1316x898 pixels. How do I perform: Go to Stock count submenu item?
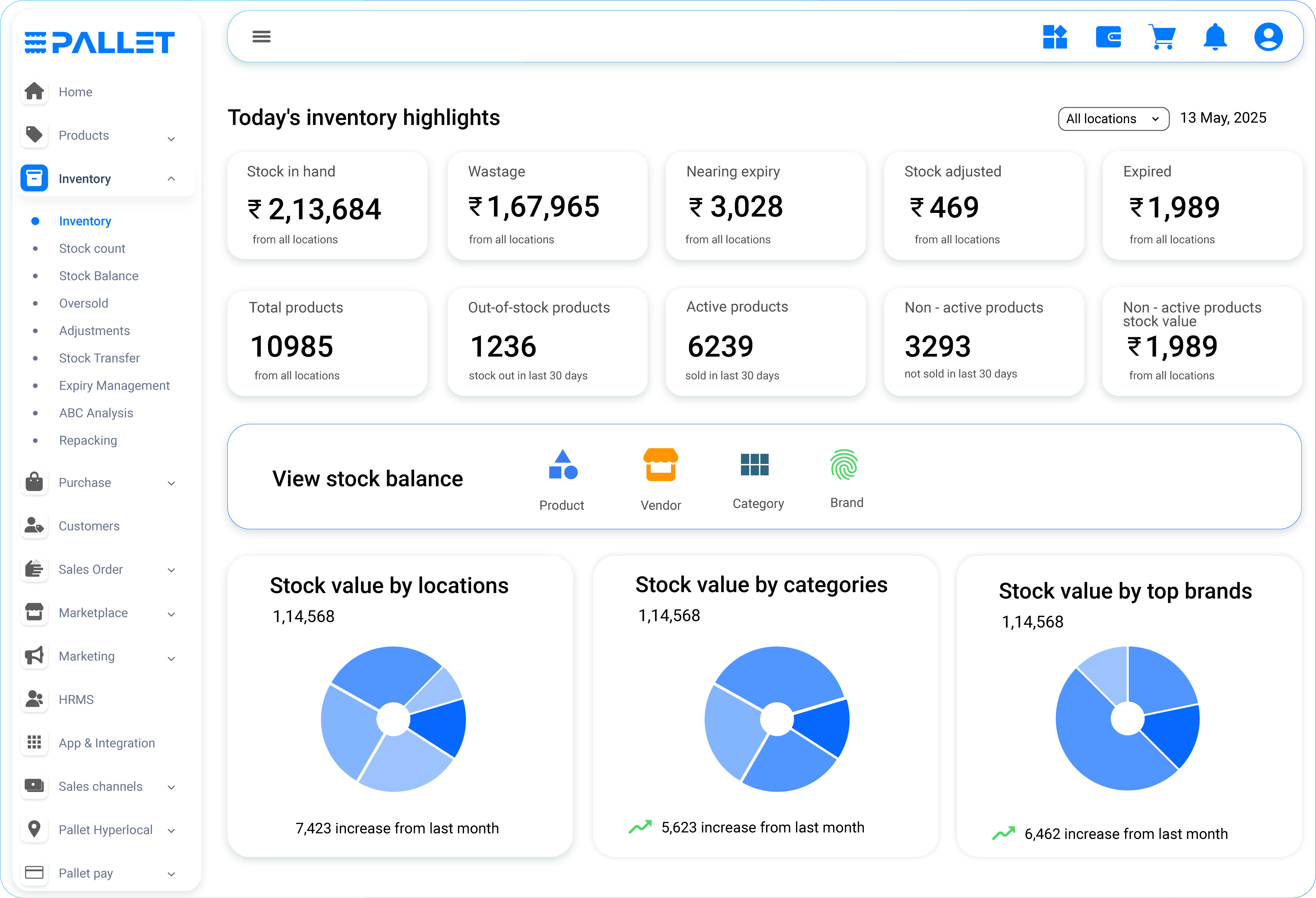tap(92, 249)
